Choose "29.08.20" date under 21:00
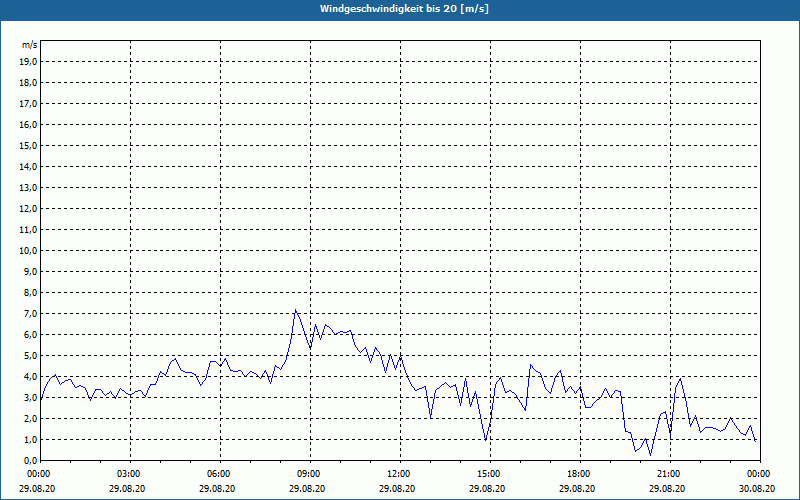Image resolution: width=800 pixels, height=500 pixels. click(667, 488)
